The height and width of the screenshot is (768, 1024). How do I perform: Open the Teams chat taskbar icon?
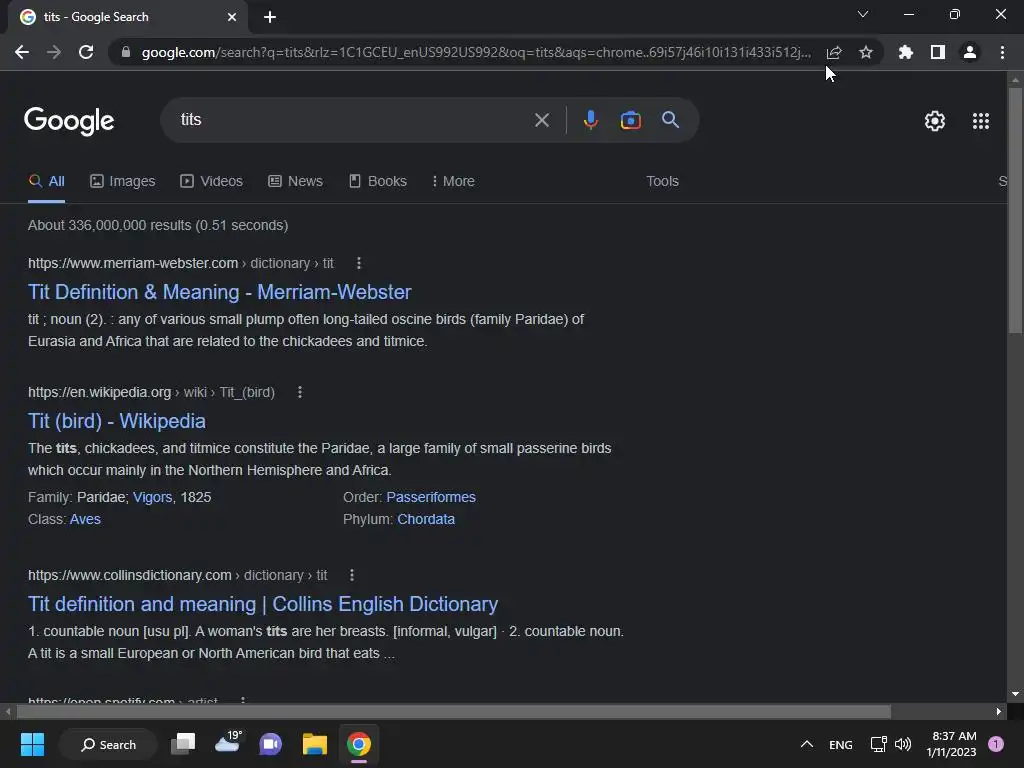(270, 744)
